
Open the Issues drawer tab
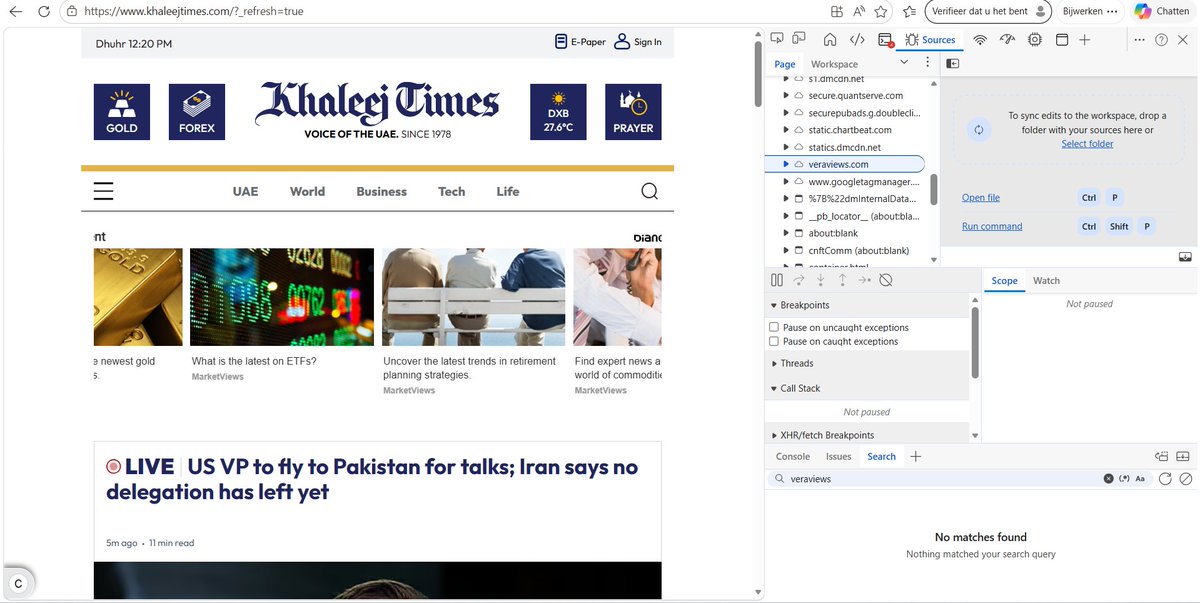[838, 456]
